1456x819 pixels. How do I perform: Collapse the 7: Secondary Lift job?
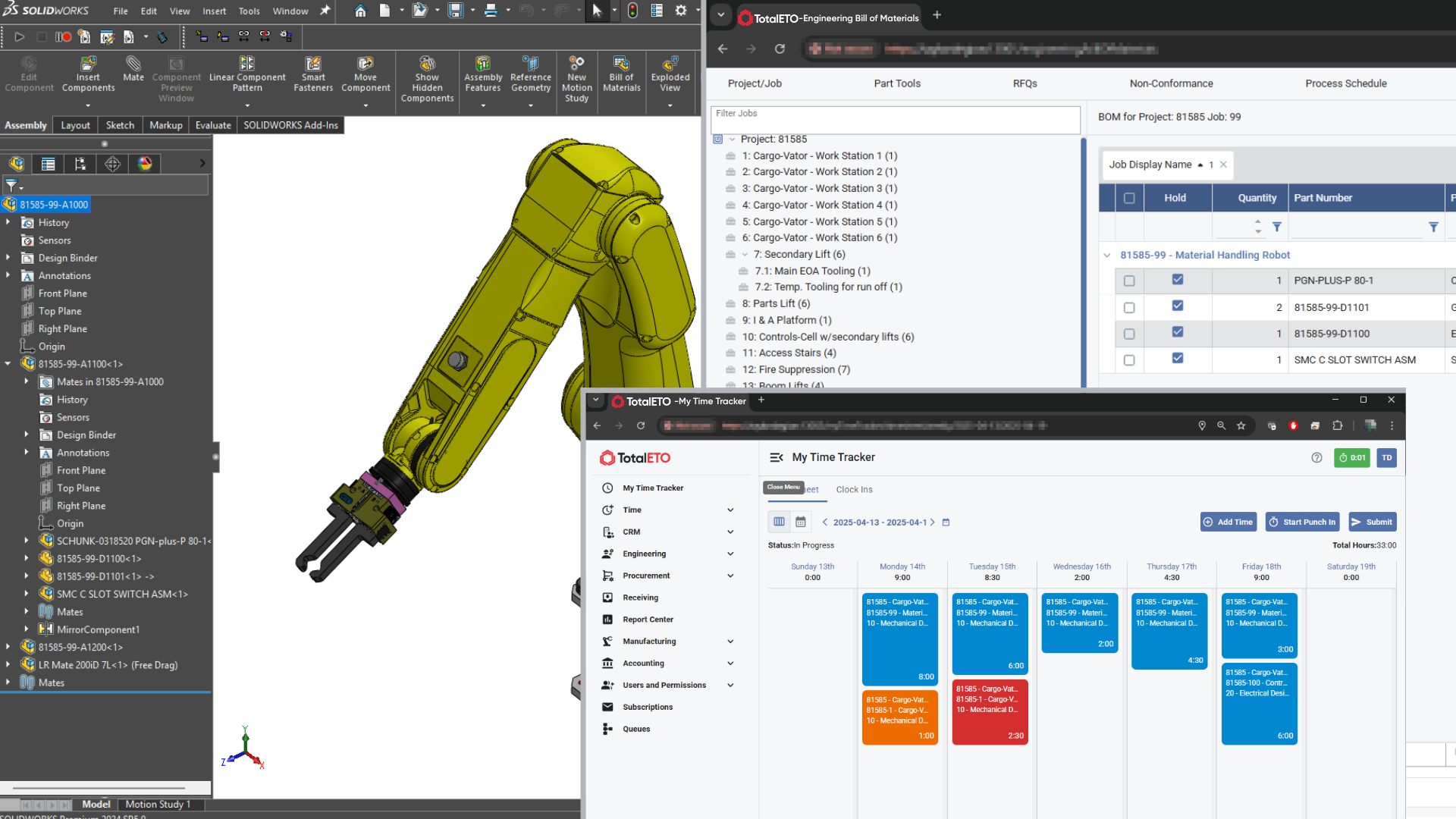click(x=745, y=255)
